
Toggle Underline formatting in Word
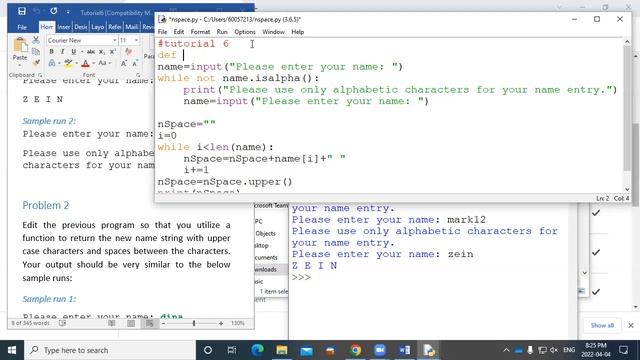tap(73, 52)
